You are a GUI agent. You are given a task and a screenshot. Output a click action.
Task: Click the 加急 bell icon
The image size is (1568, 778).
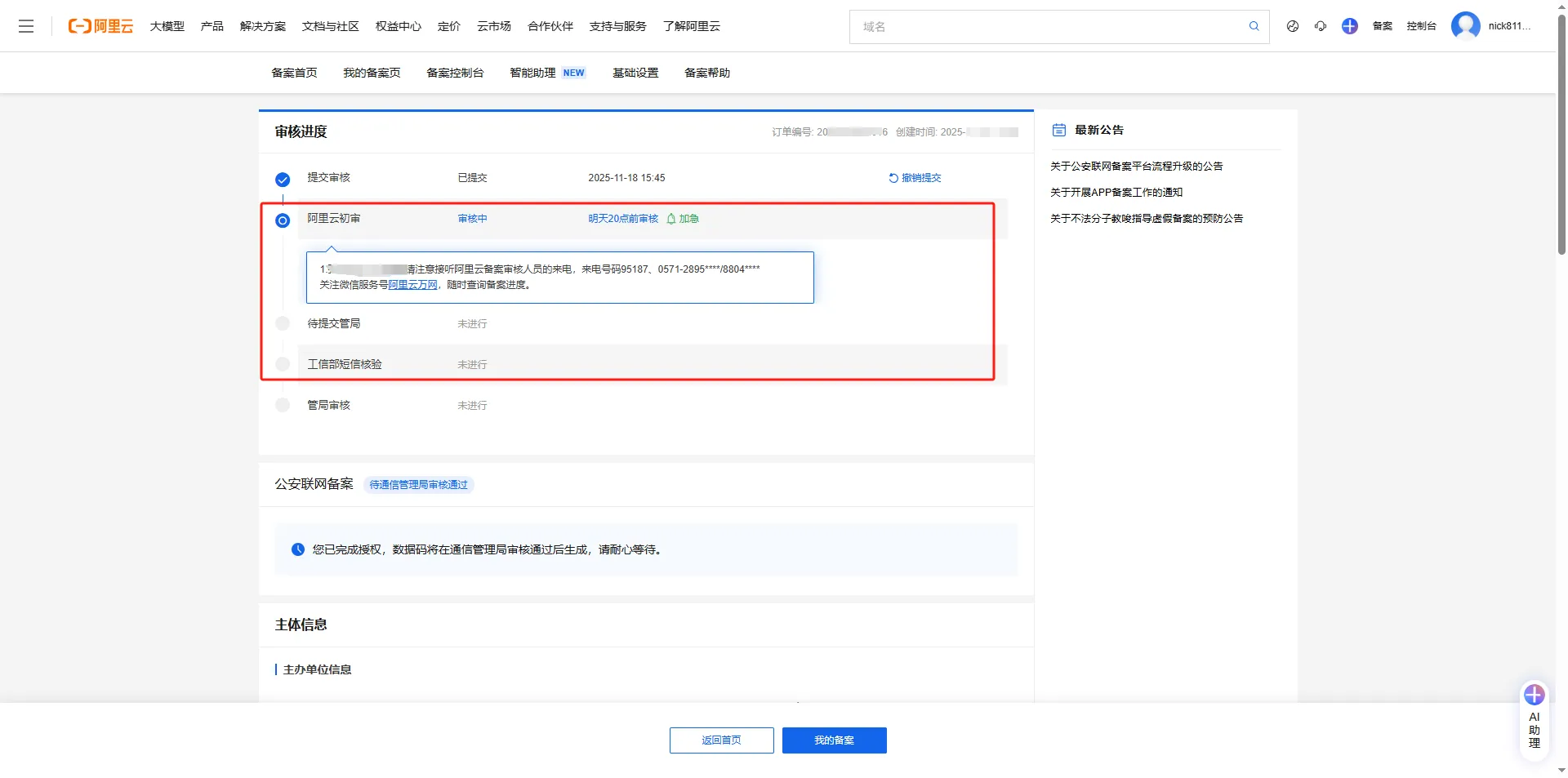[671, 219]
